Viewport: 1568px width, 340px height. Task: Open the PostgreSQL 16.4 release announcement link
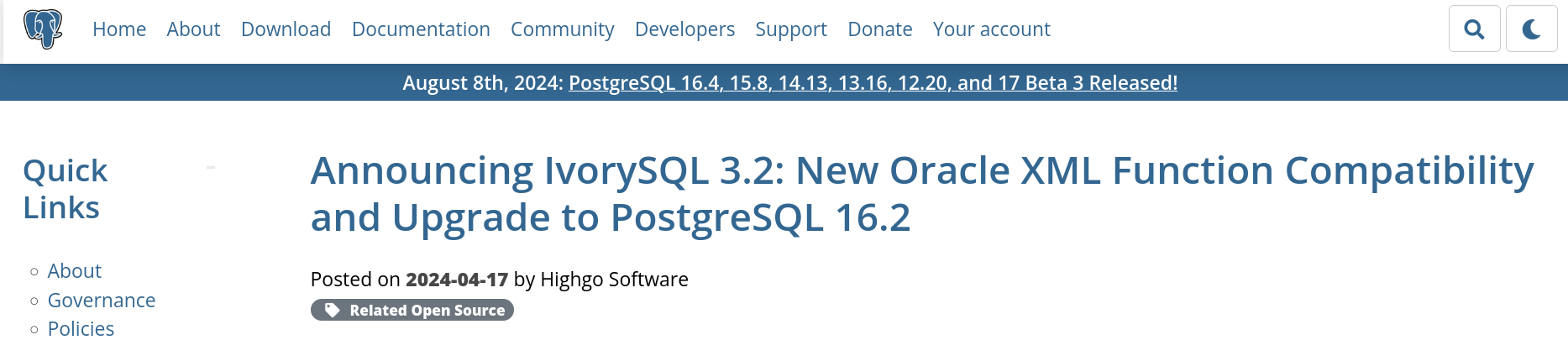(x=873, y=83)
